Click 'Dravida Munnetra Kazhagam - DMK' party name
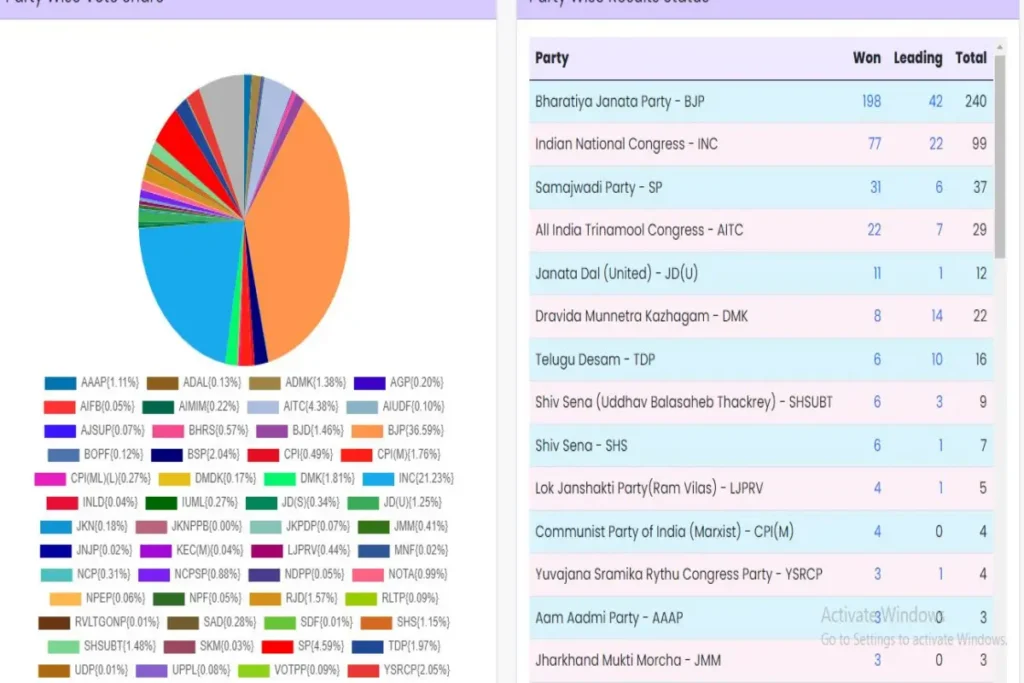This screenshot has width=1024, height=683. click(x=641, y=316)
